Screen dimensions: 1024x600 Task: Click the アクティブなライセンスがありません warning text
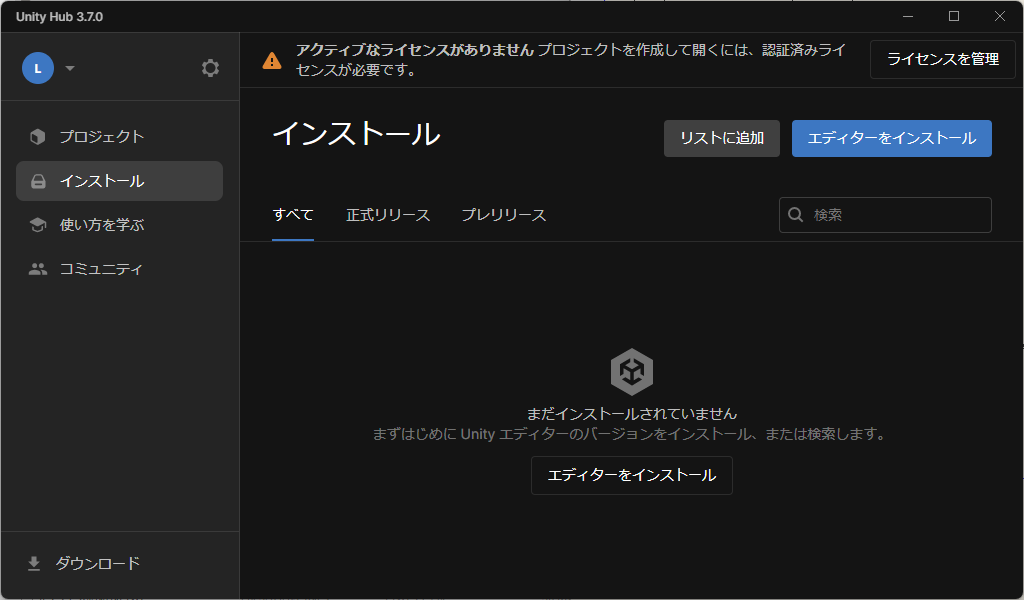(x=415, y=50)
